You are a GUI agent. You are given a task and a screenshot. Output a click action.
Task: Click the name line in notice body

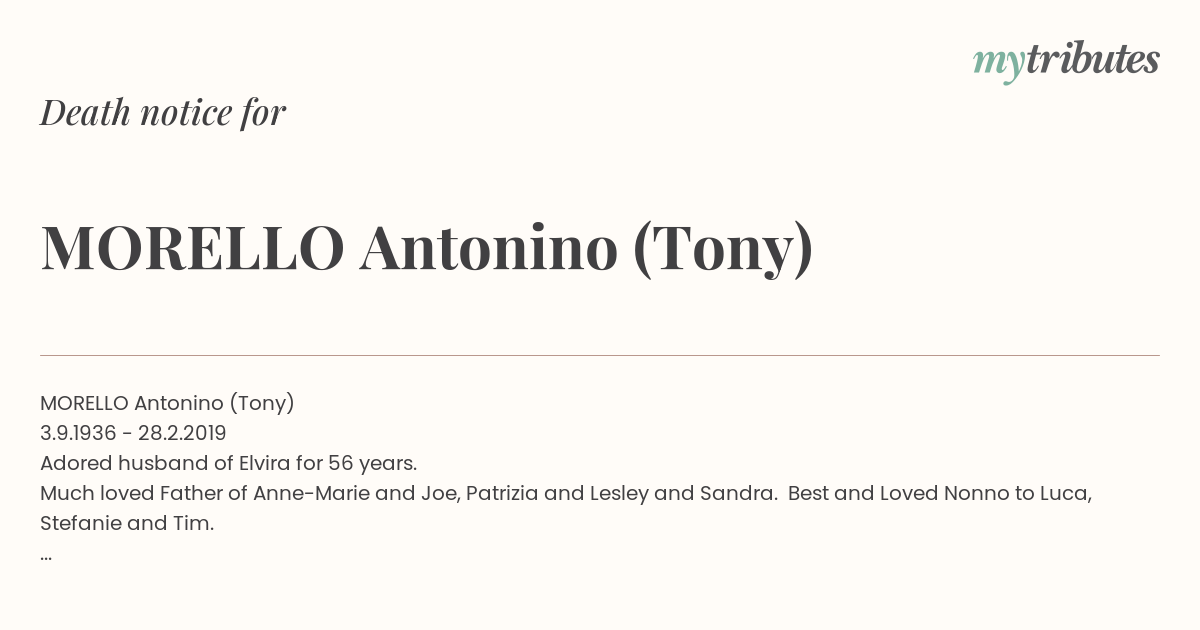167,403
